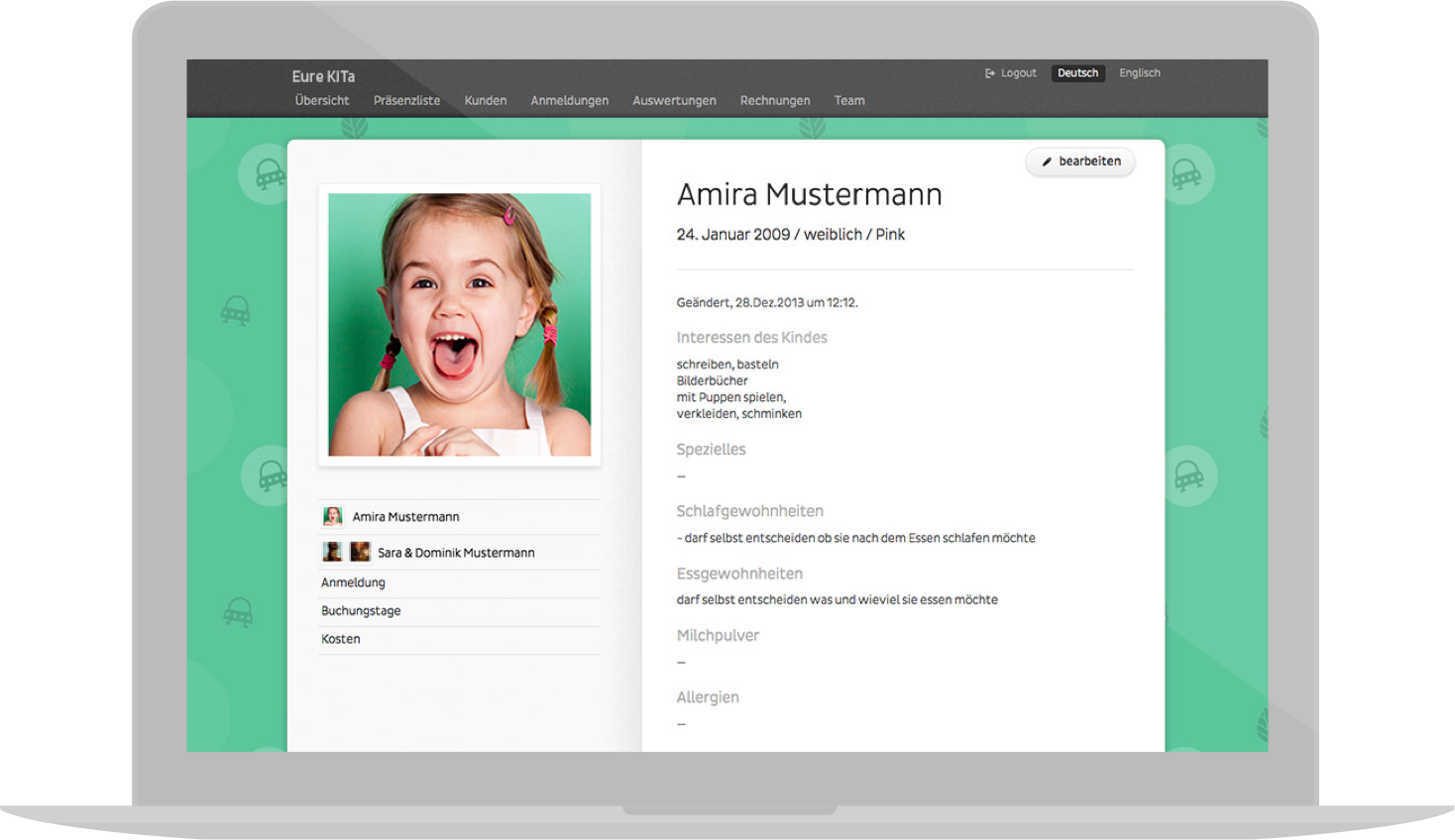The width and height of the screenshot is (1455, 840).
Task: Open the Kunden section
Action: tap(486, 101)
